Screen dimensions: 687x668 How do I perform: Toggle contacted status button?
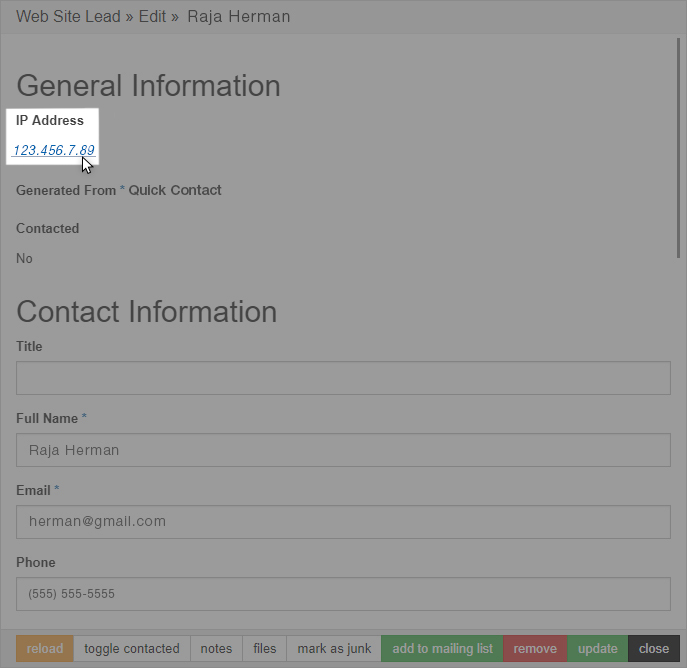point(132,648)
